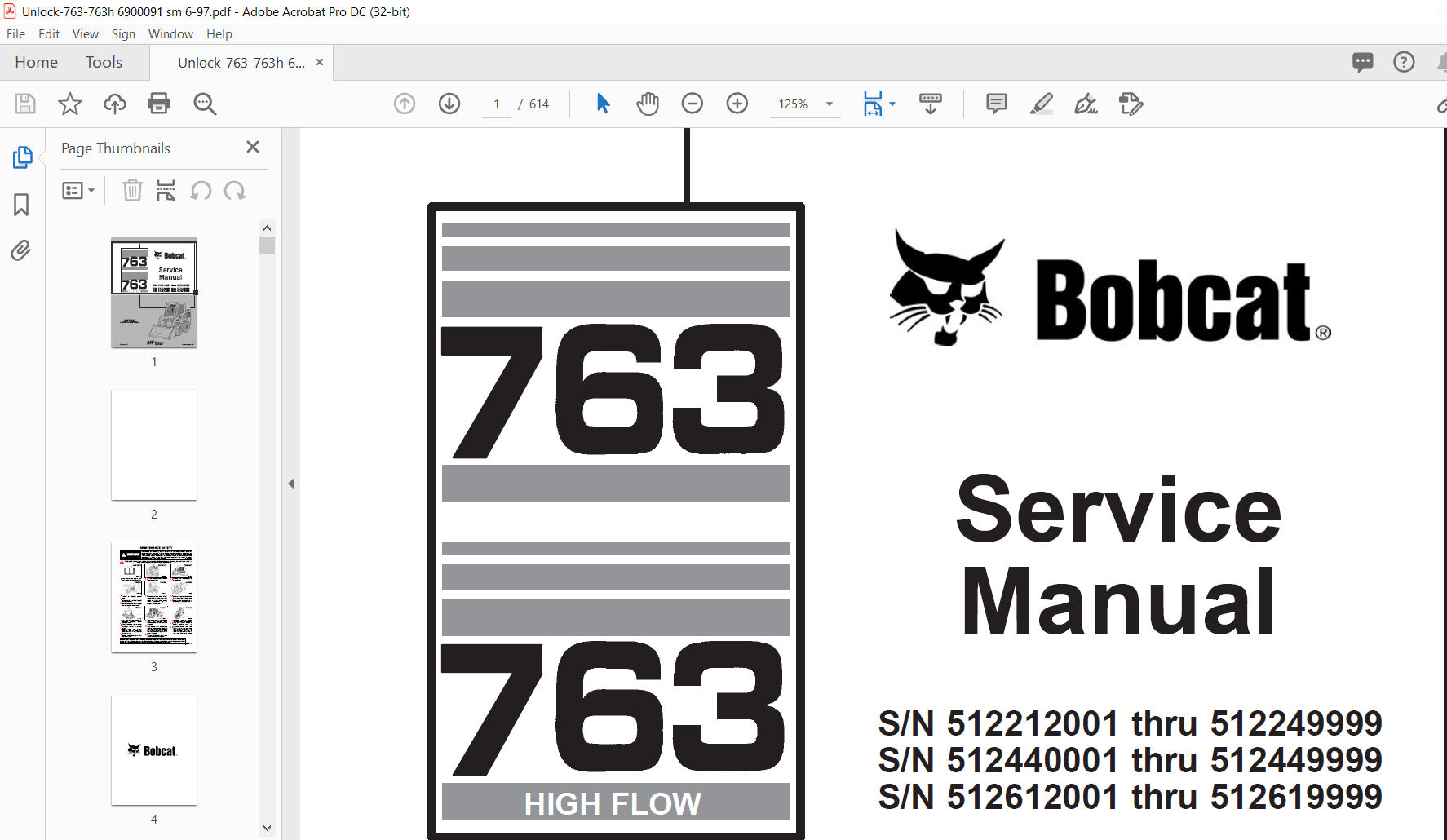Open the Bookmarks panel icon
1447x840 pixels.
(x=21, y=205)
